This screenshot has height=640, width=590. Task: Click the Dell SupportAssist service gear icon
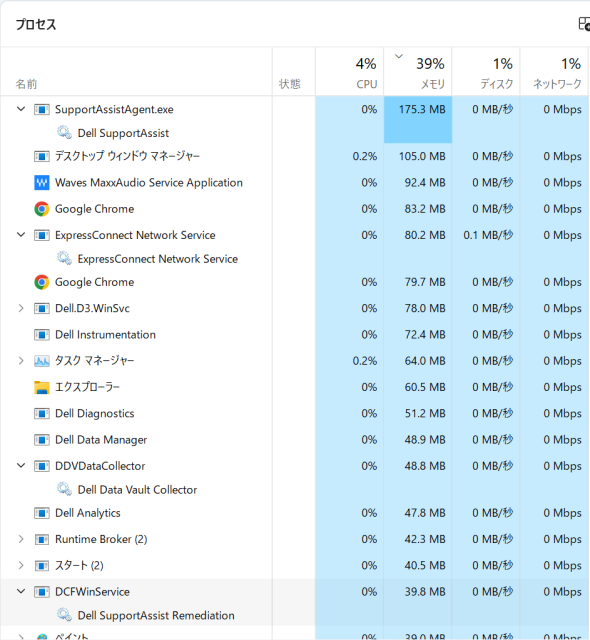coord(64,132)
